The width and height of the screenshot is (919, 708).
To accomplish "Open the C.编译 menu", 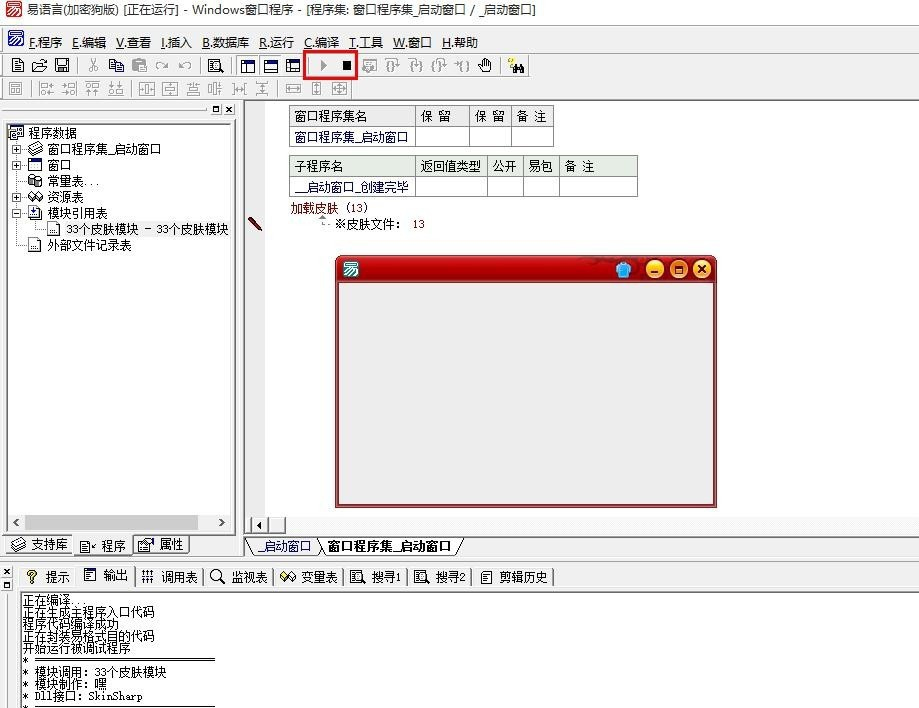I will tap(321, 43).
